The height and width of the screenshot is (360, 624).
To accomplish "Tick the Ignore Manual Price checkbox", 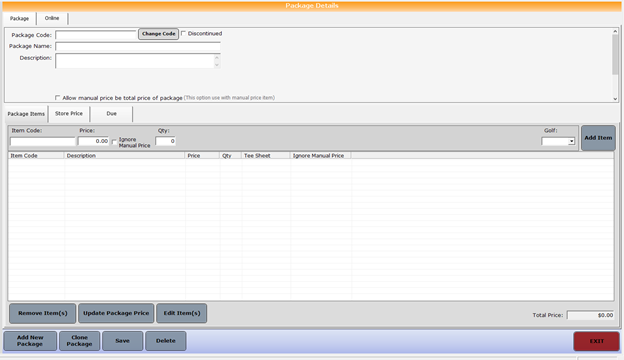I will pos(115,142).
